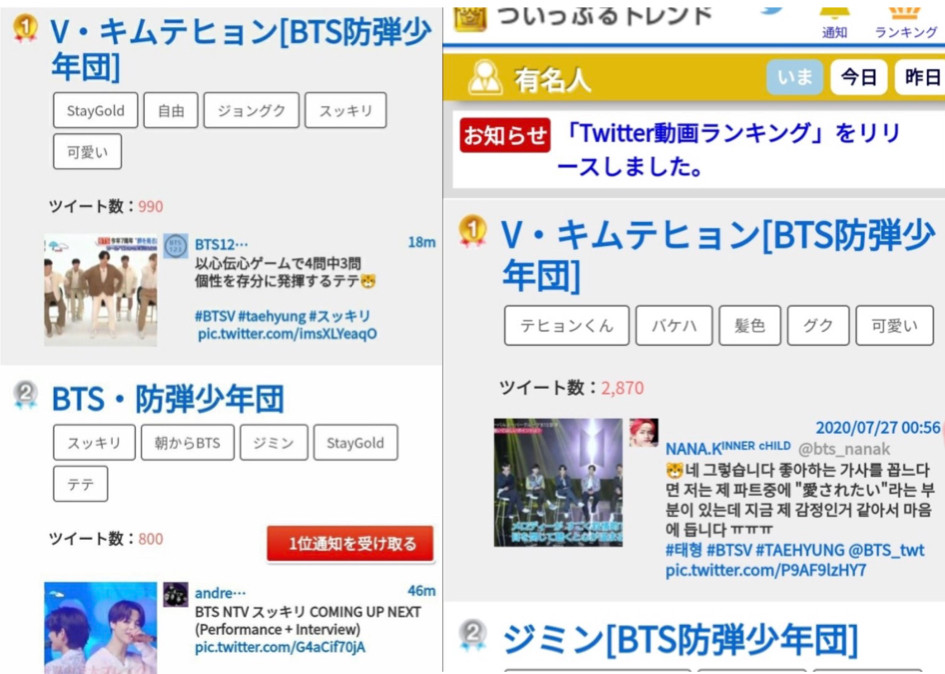
Task: Click silver rank 2 medal beside ジミン
Action: coord(473,635)
